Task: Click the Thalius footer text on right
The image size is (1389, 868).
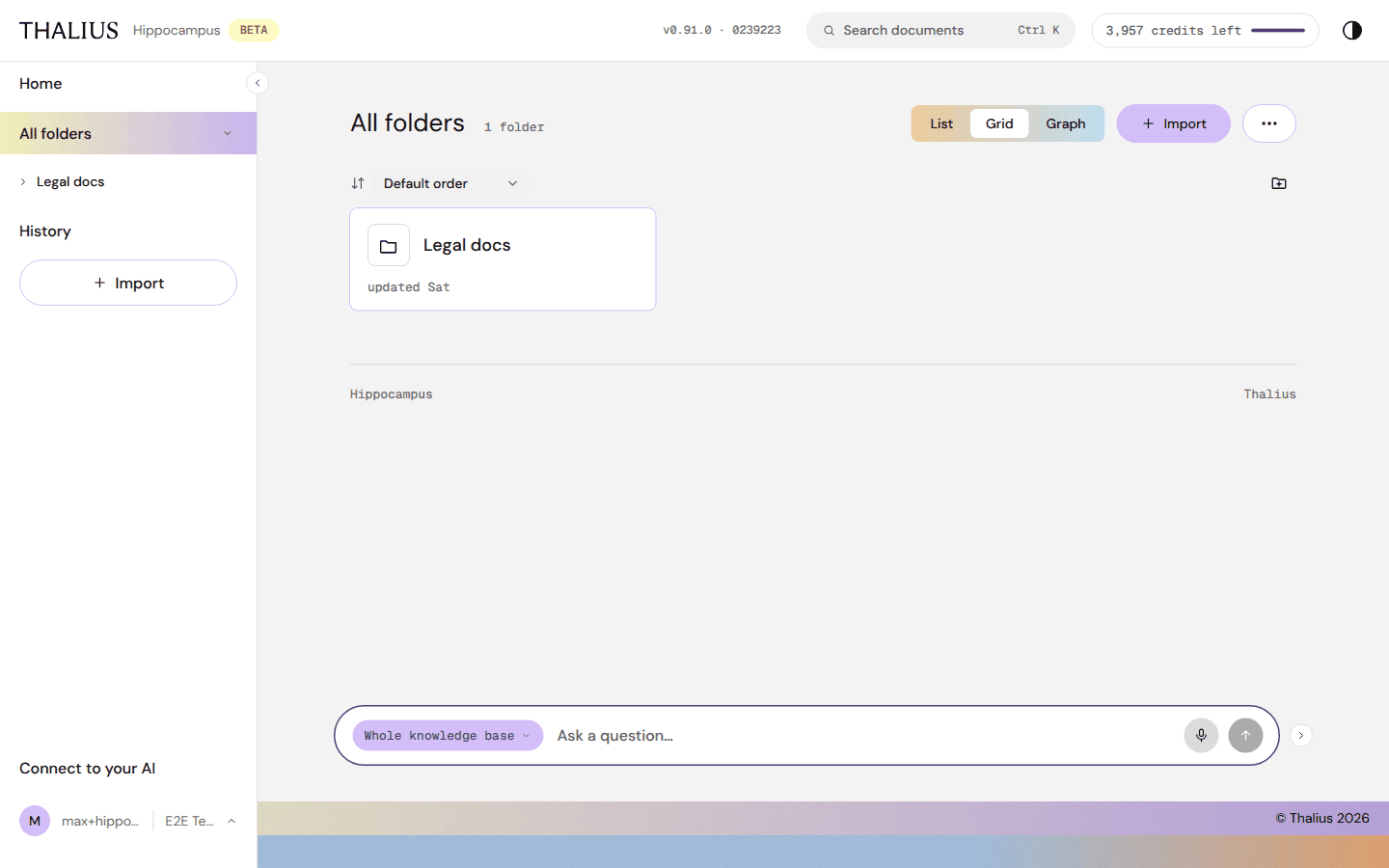Action: (1269, 394)
